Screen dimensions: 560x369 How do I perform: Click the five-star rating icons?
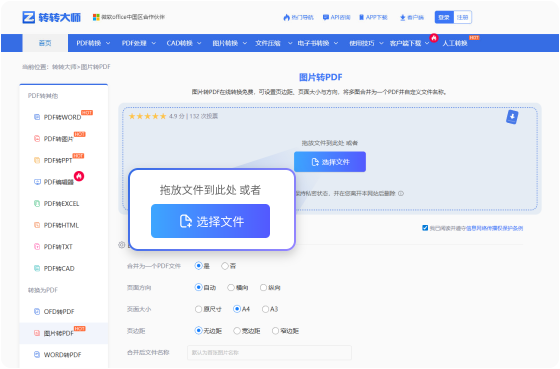pos(147,116)
